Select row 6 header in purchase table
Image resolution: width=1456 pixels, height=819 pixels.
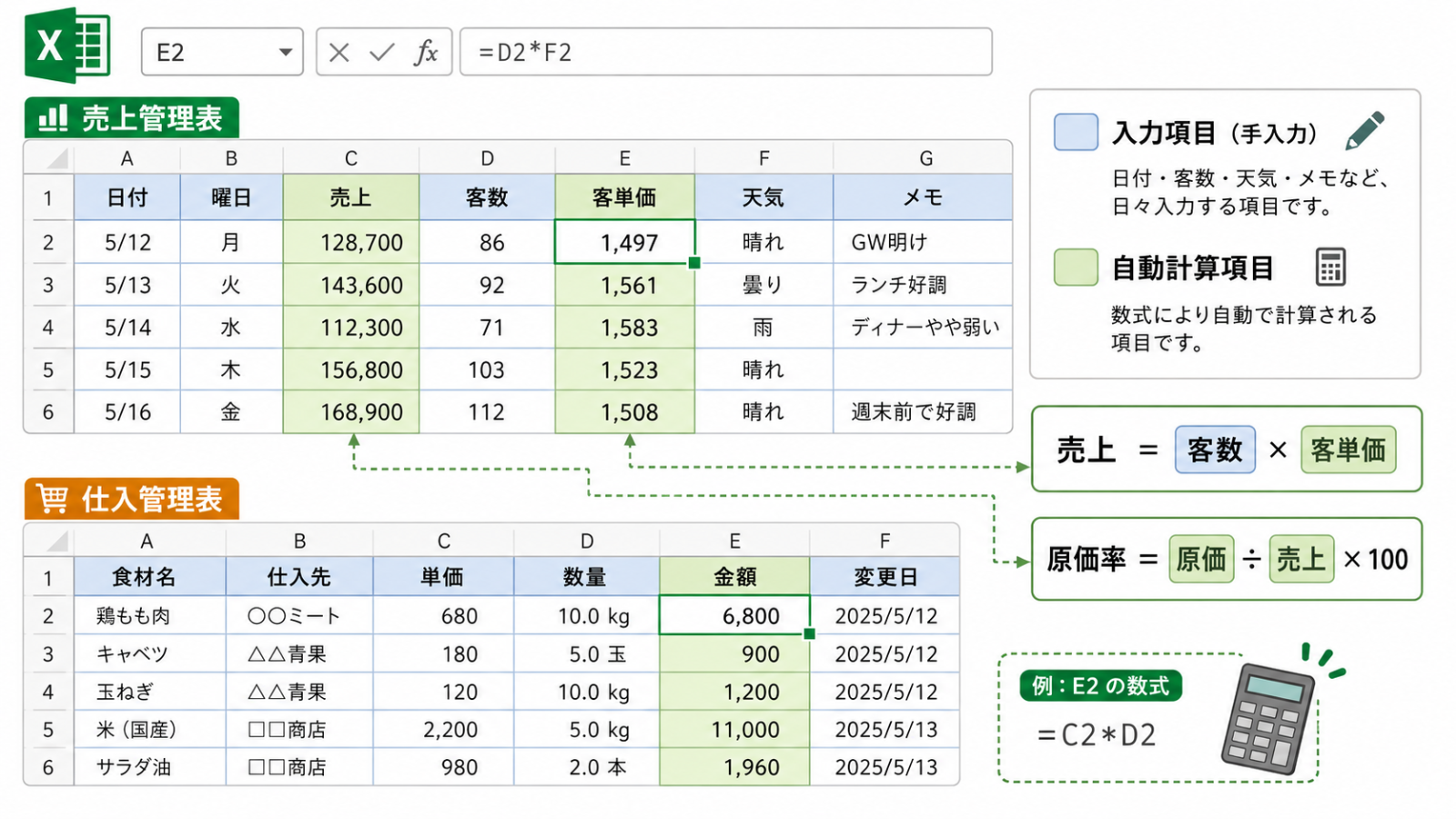tap(48, 767)
